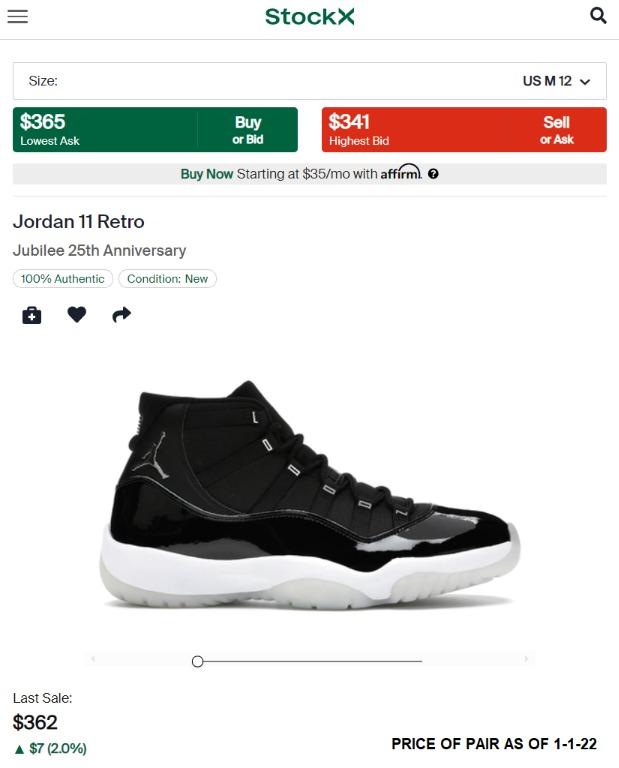Select the $365 Lowest Ask section
This screenshot has height=768, width=619.
pyautogui.click(x=105, y=130)
